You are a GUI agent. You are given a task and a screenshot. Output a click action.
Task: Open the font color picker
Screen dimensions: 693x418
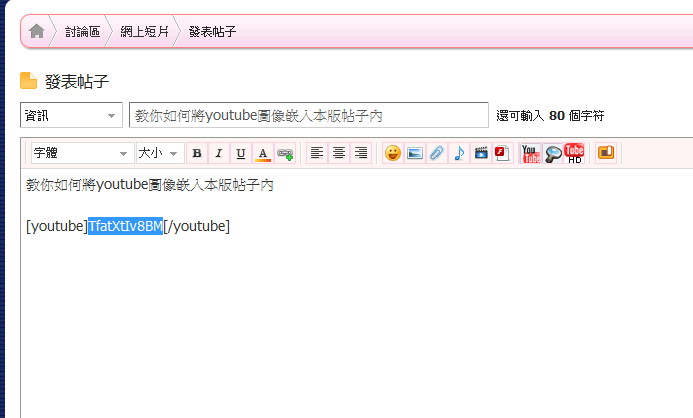263,153
